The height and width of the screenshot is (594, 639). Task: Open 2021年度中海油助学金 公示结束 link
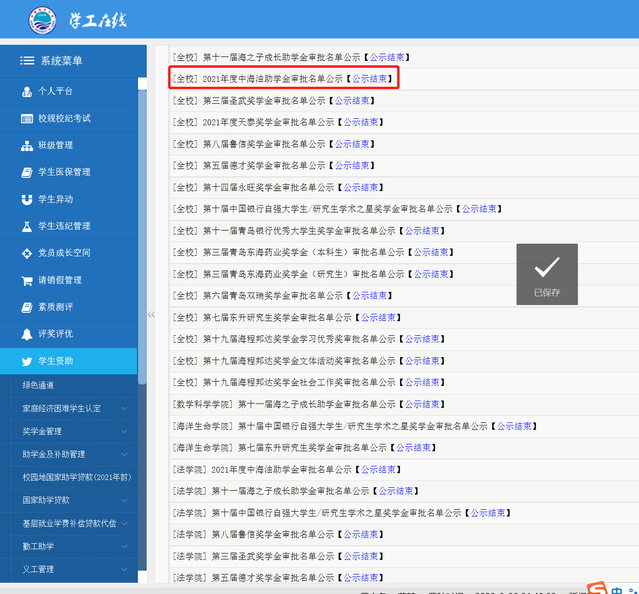coord(369,78)
